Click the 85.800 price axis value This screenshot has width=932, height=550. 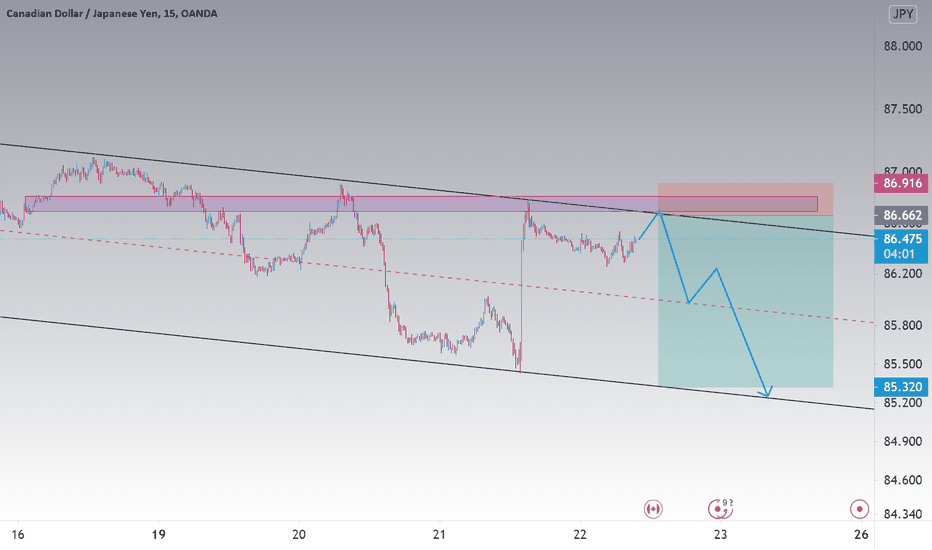(x=902, y=325)
